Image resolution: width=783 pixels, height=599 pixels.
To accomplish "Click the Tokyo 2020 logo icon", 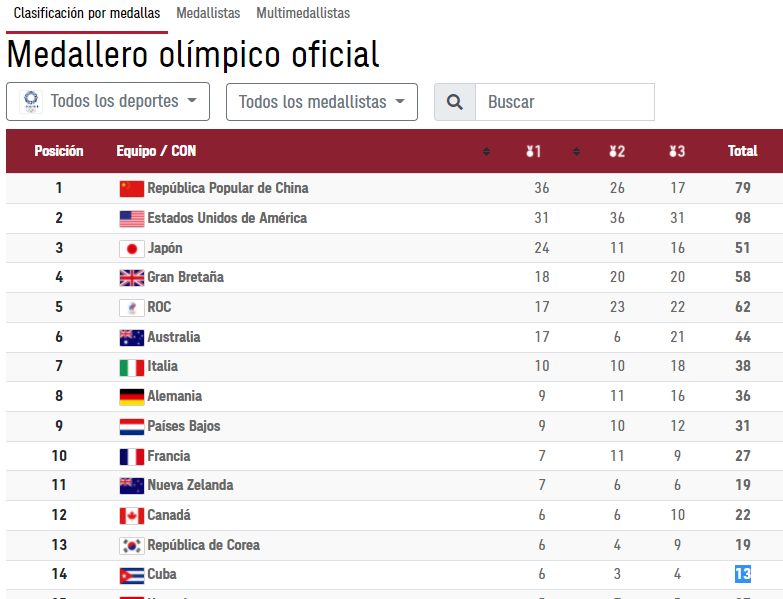I will click(x=31, y=102).
